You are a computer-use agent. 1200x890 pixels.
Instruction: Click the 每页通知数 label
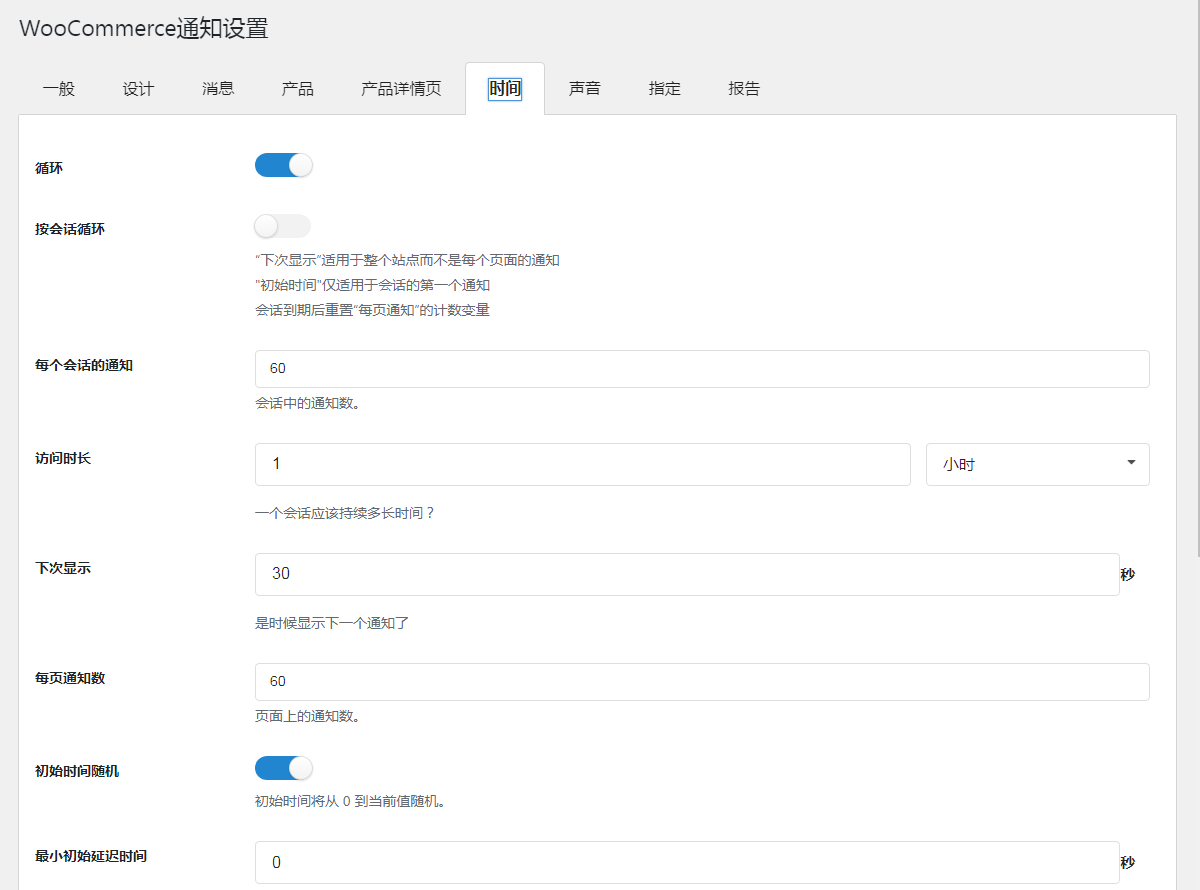70,678
